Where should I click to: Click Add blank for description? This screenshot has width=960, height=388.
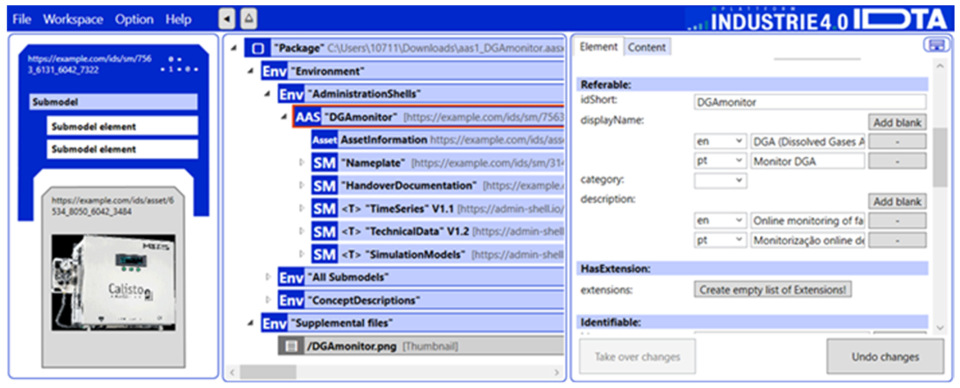897,201
